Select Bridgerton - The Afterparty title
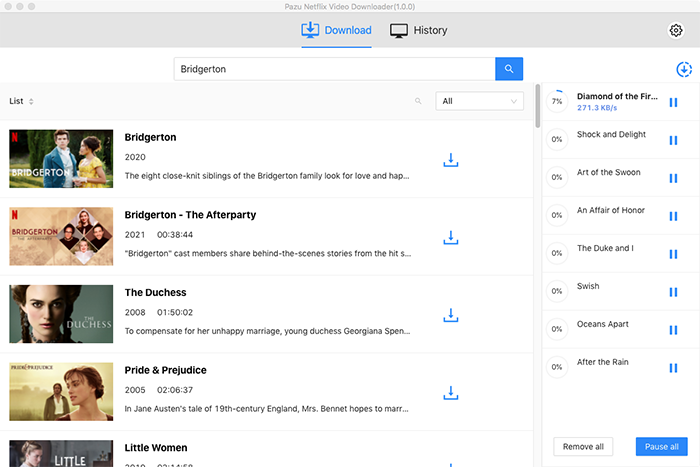 (x=190, y=215)
